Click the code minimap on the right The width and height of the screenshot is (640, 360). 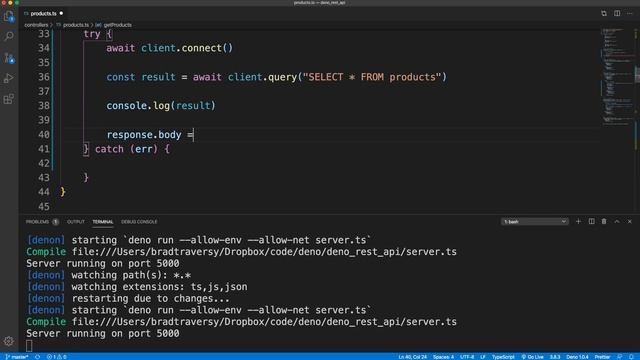pos(617,76)
